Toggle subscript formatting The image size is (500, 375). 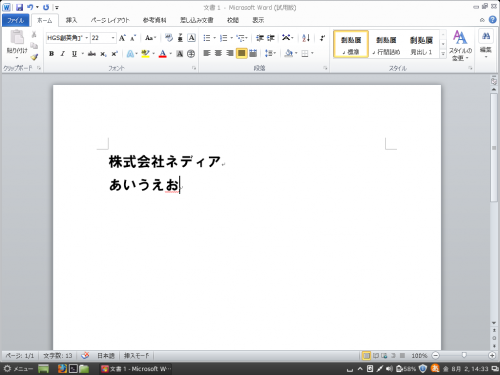pos(103,54)
